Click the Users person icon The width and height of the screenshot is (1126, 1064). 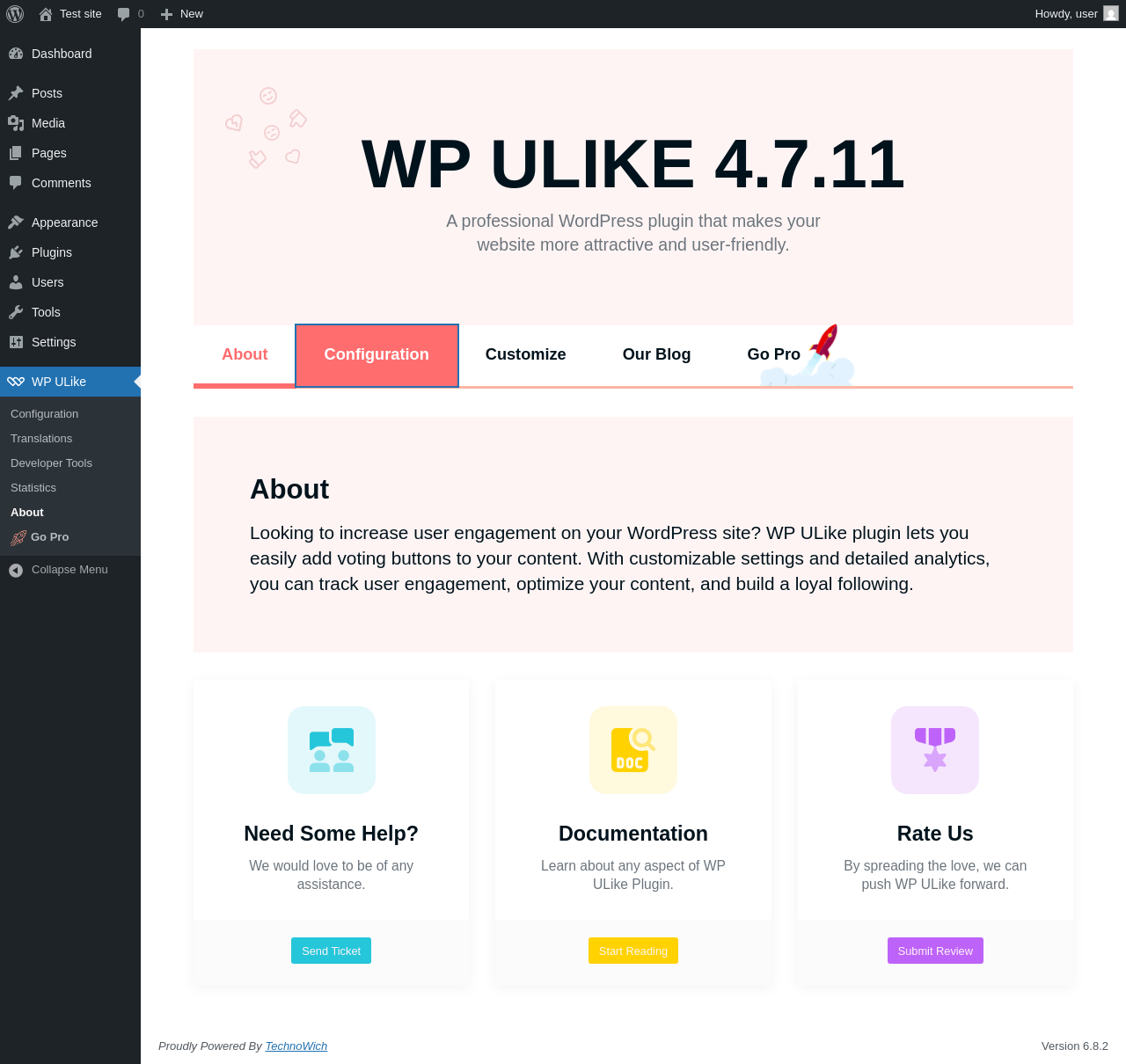(x=16, y=282)
